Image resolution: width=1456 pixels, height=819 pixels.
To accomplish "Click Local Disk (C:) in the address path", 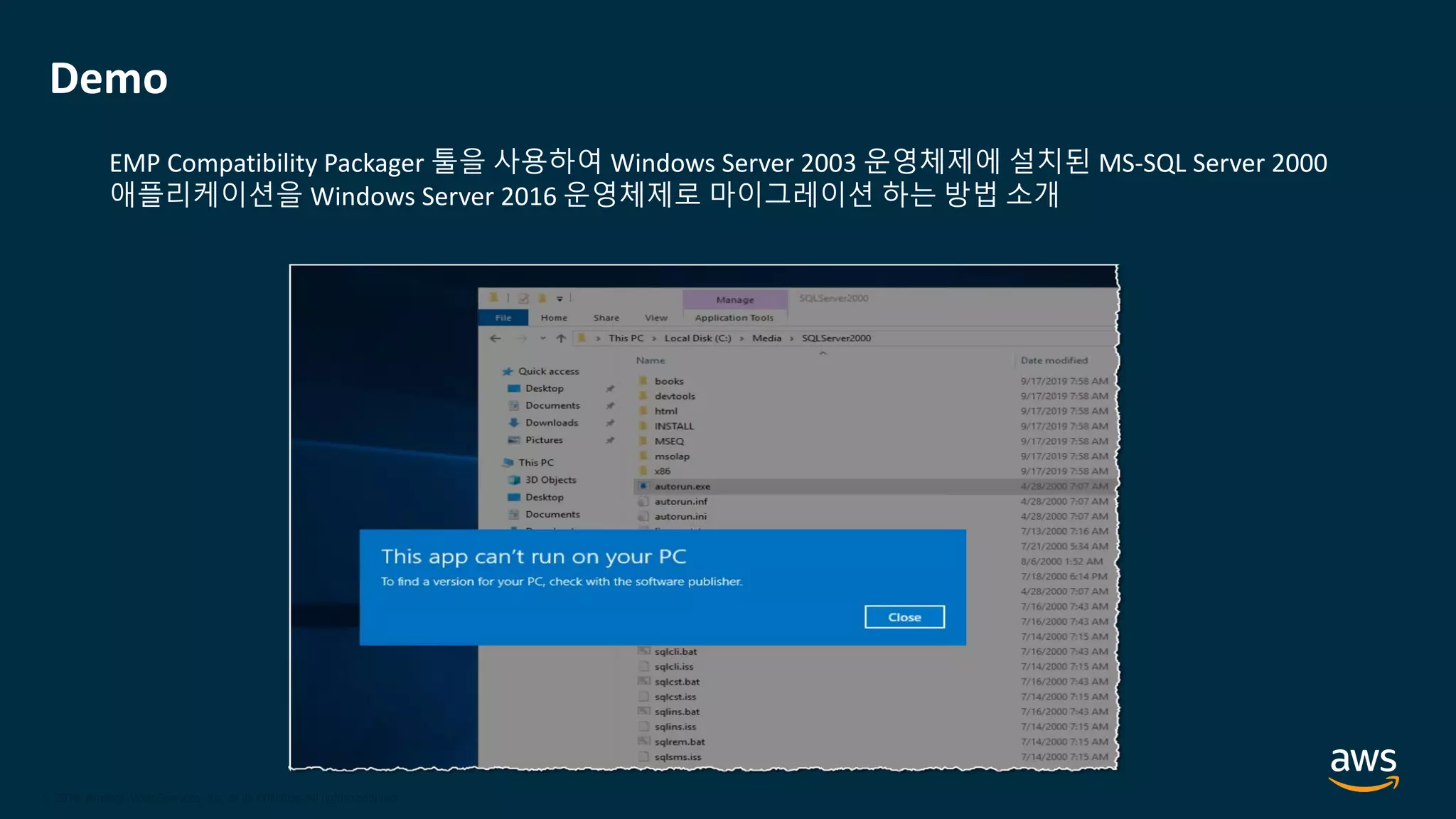I will (697, 338).
